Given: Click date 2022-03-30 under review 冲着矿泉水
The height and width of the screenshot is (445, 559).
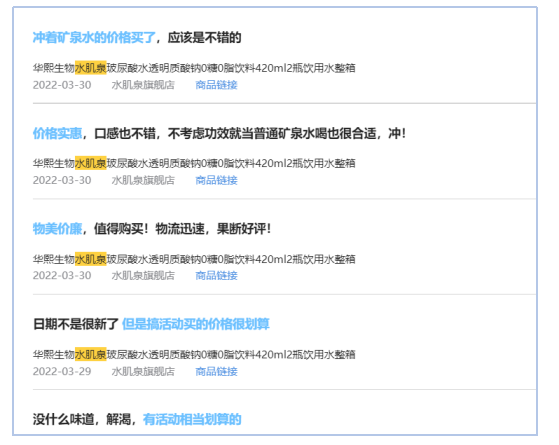Looking at the screenshot, I should coord(62,85).
